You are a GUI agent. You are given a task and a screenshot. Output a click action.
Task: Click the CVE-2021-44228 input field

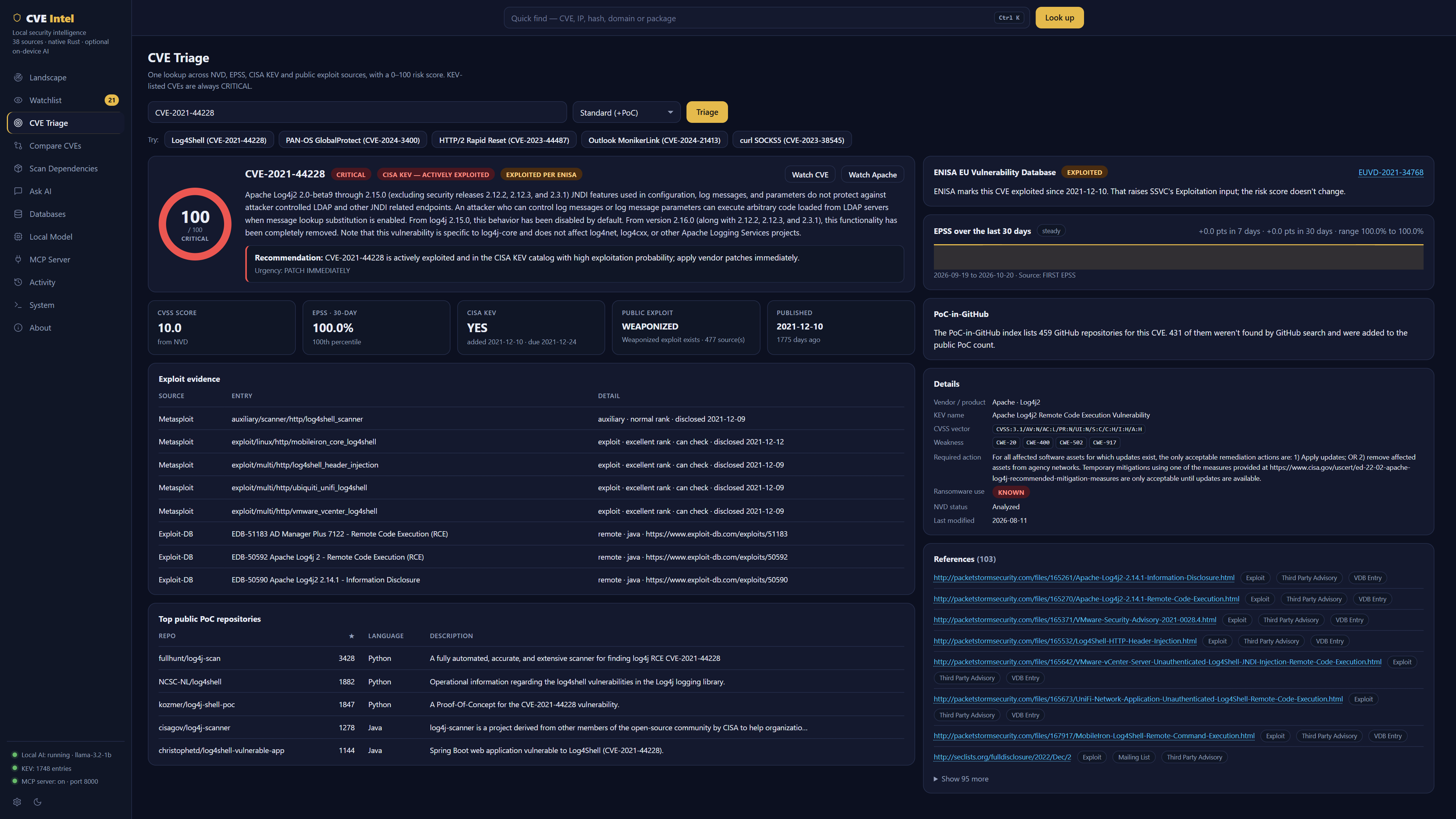pyautogui.click(x=357, y=113)
